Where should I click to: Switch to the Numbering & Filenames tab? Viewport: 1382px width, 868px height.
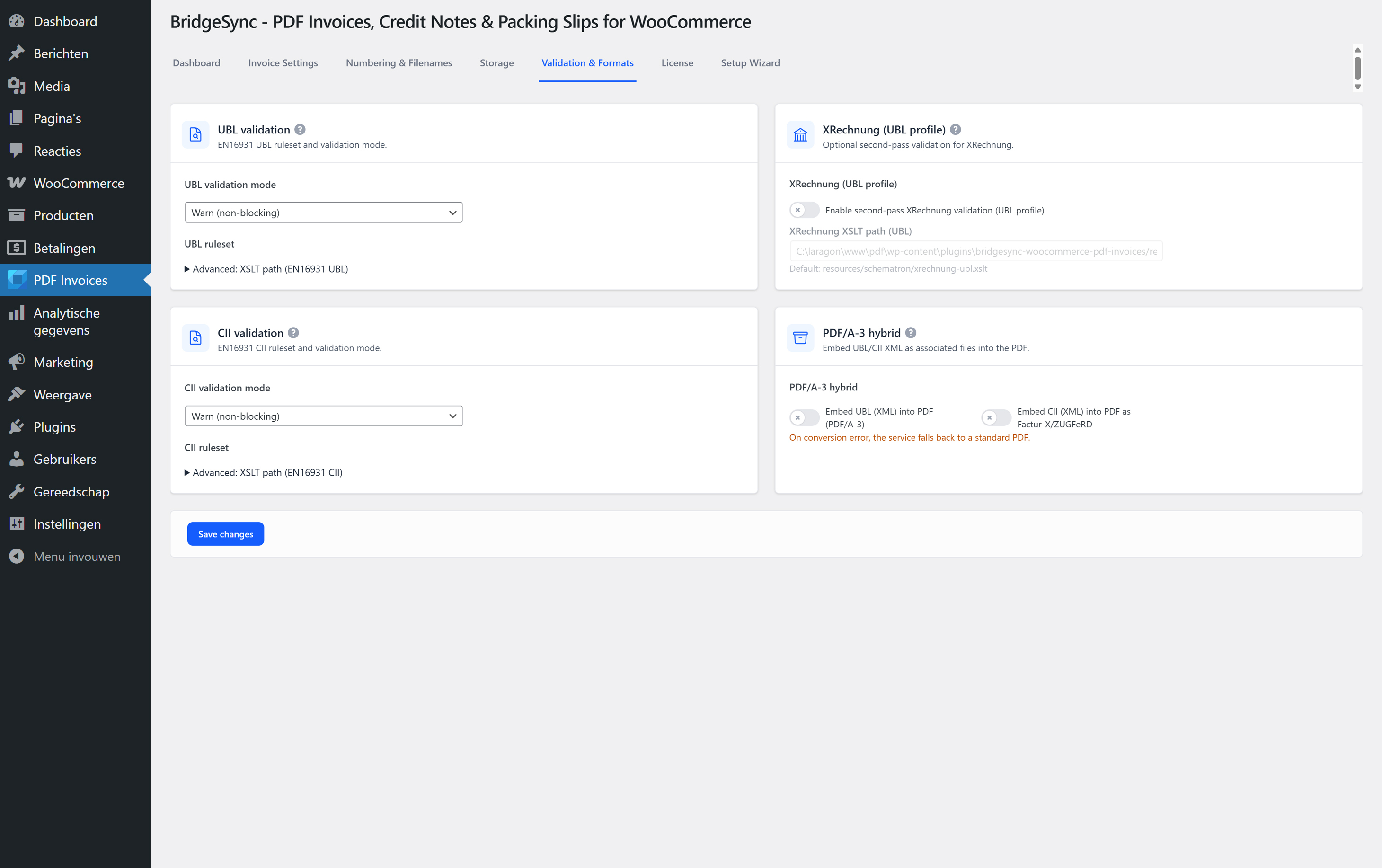[x=399, y=63]
